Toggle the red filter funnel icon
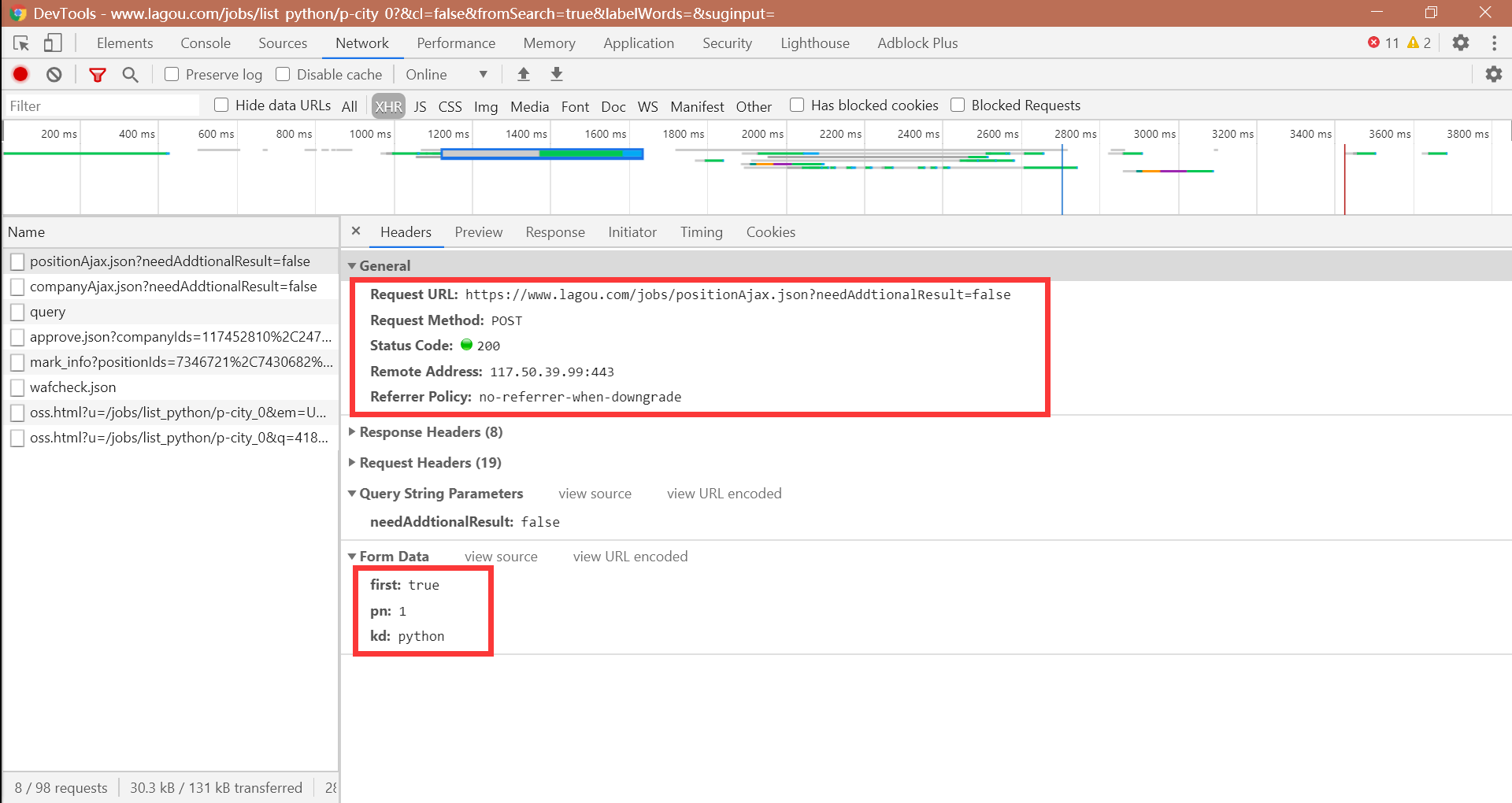The image size is (1512, 803). [x=98, y=75]
